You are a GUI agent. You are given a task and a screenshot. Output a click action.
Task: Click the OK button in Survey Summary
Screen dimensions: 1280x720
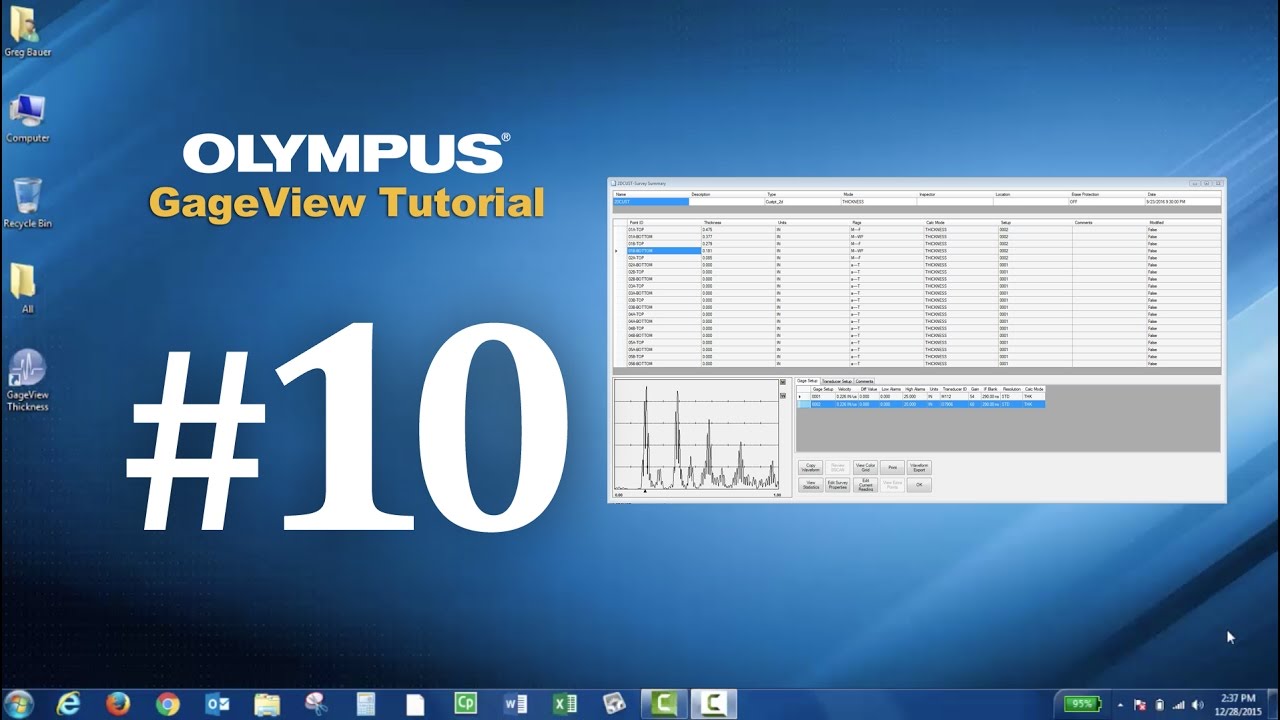(919, 485)
